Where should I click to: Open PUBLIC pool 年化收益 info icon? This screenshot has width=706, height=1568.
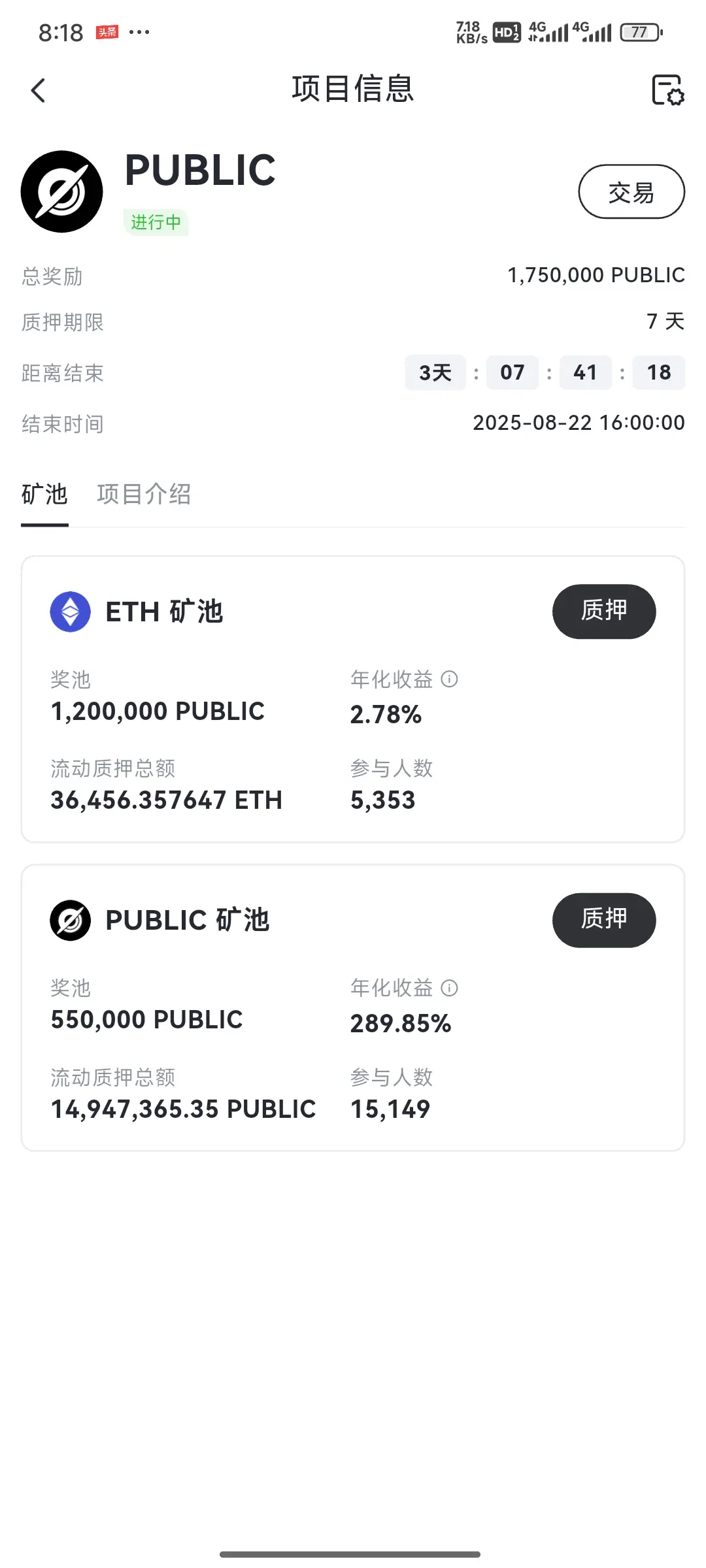click(x=450, y=987)
